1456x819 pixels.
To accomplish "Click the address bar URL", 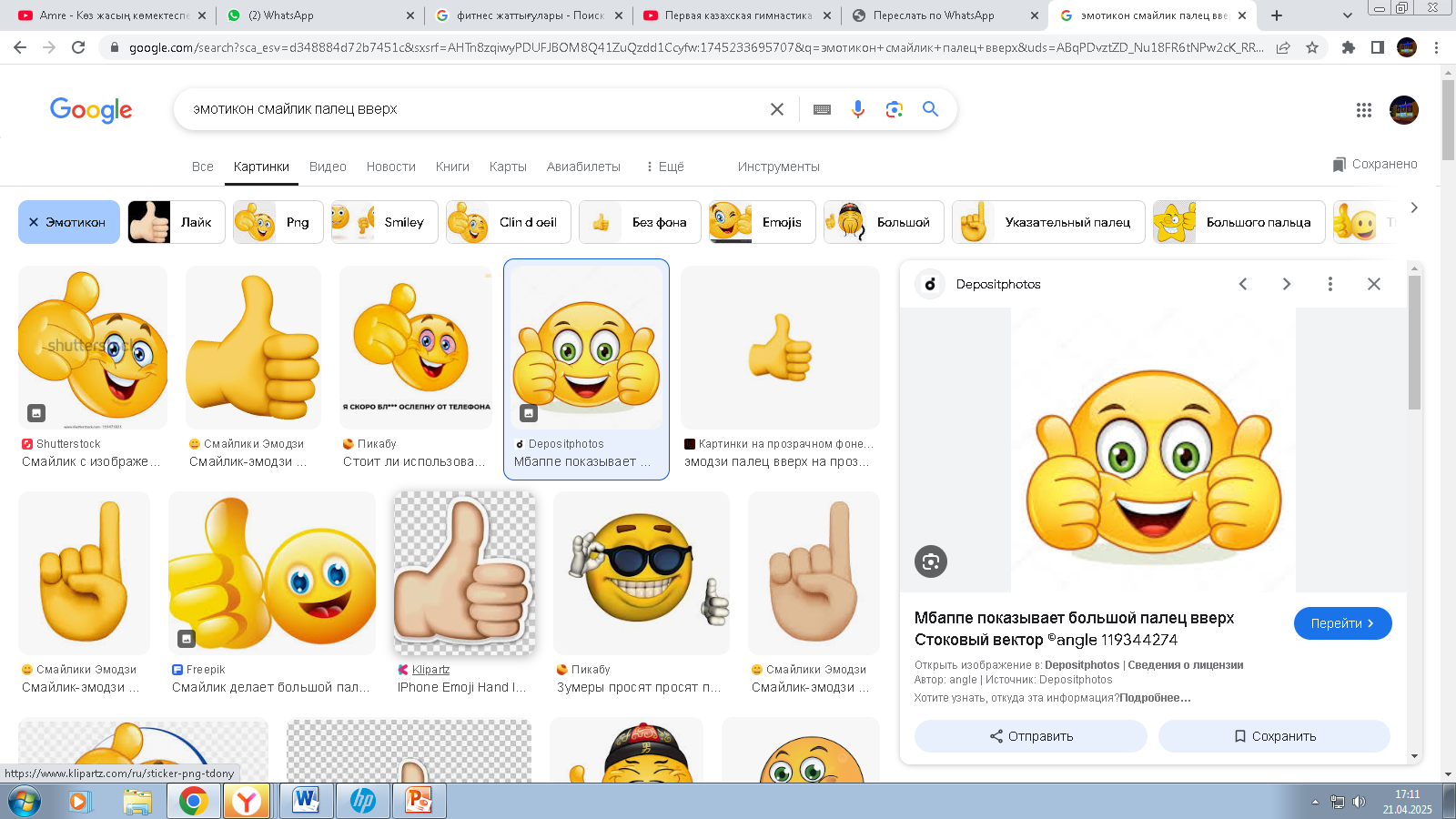I will pos(696,47).
